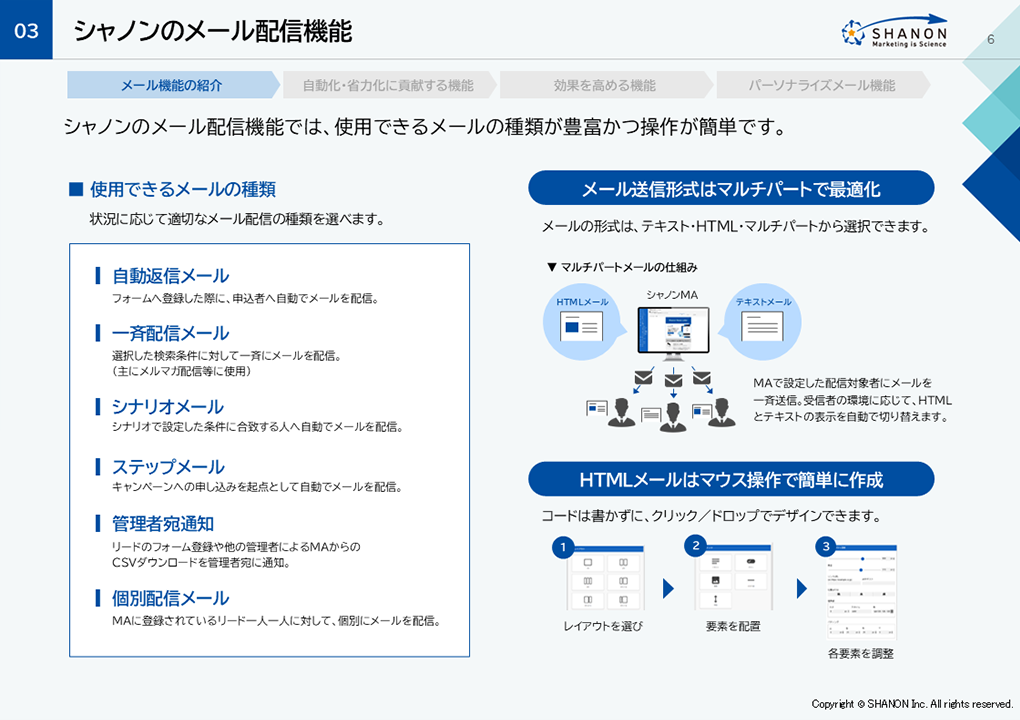Click the ステップメール heading

coord(168,466)
